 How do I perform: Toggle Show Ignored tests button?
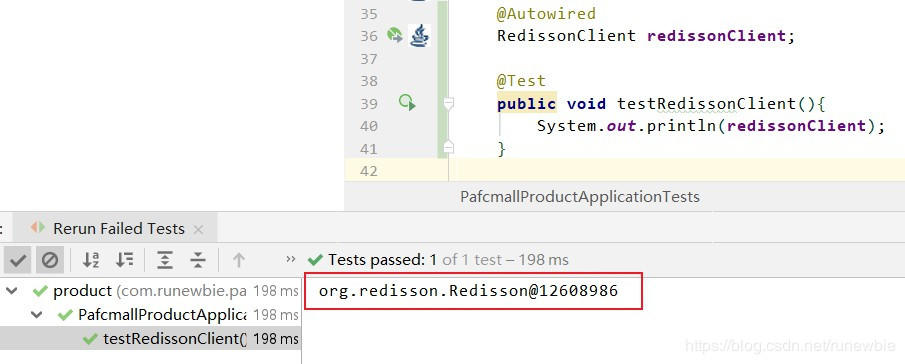click(x=50, y=260)
